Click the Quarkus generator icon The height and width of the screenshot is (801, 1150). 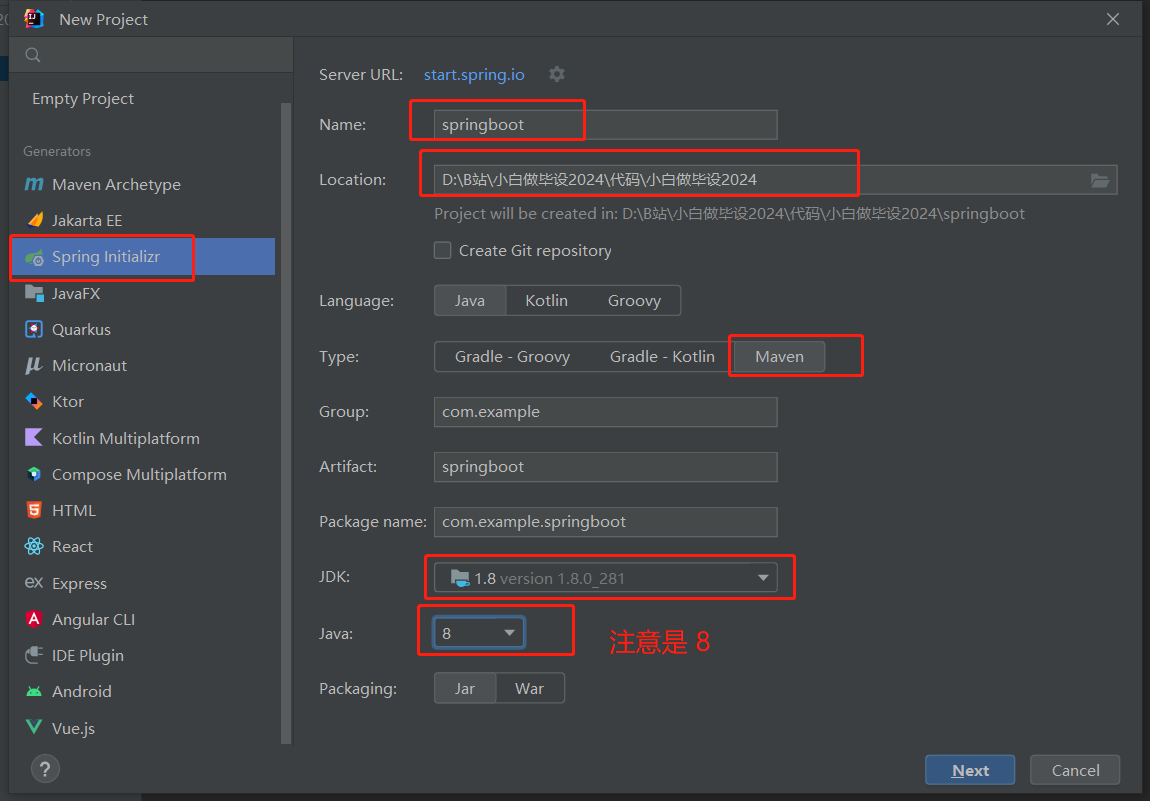click(34, 329)
